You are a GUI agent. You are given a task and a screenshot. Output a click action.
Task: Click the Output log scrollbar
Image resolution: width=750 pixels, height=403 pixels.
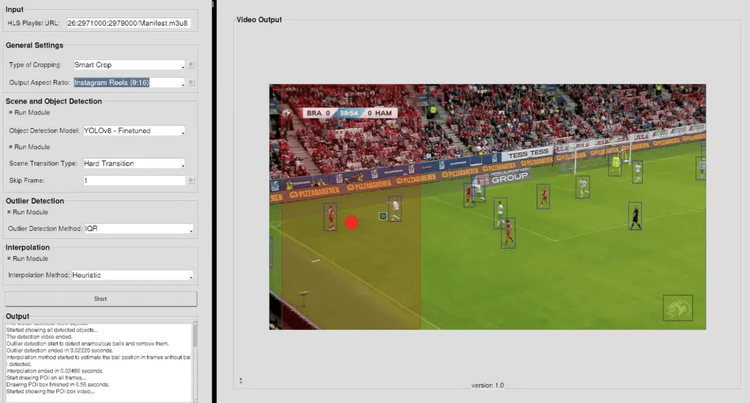(x=195, y=360)
